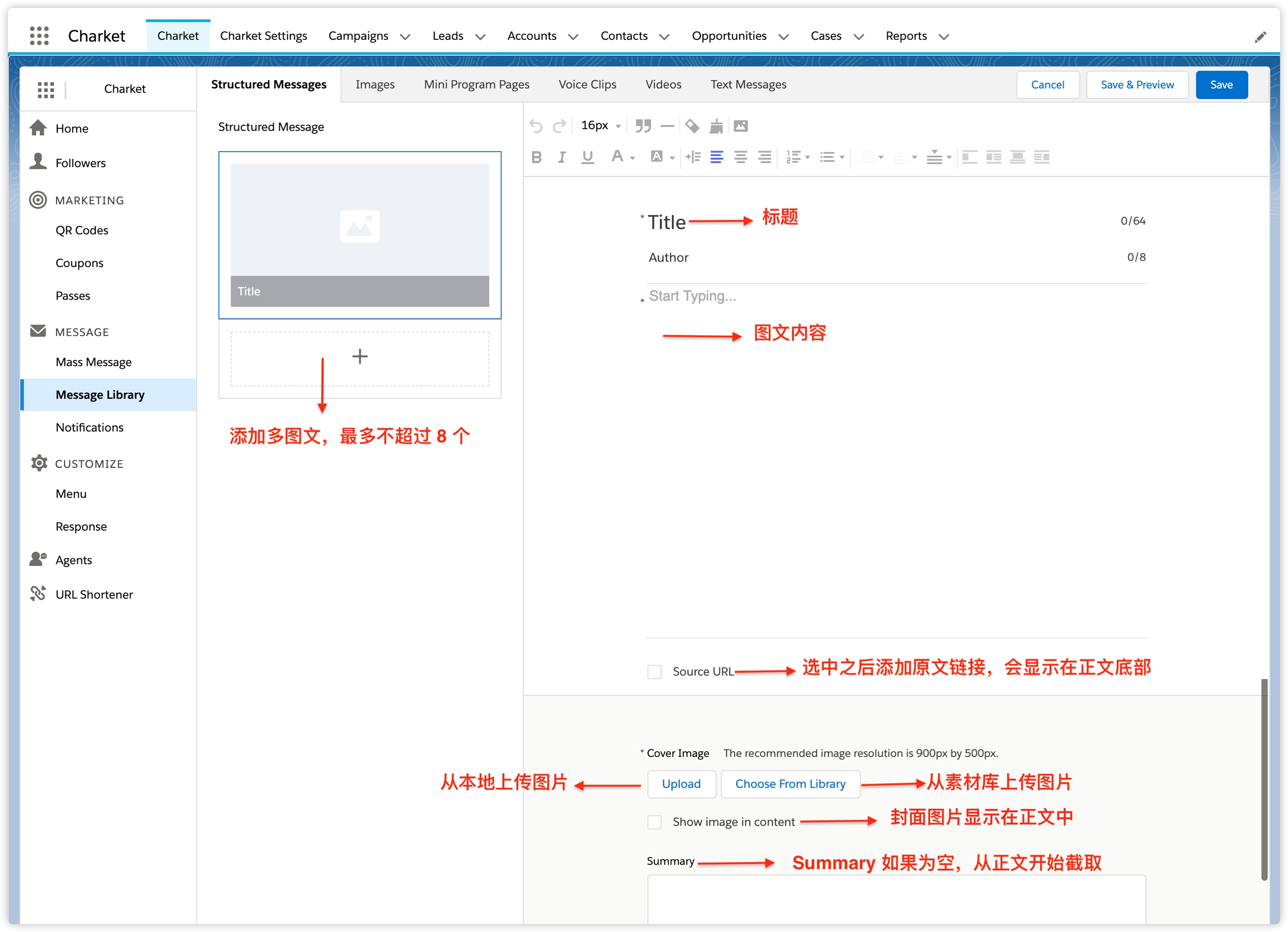The height and width of the screenshot is (932, 1288).
Task: Click the Start Typing content area
Action: [896, 460]
